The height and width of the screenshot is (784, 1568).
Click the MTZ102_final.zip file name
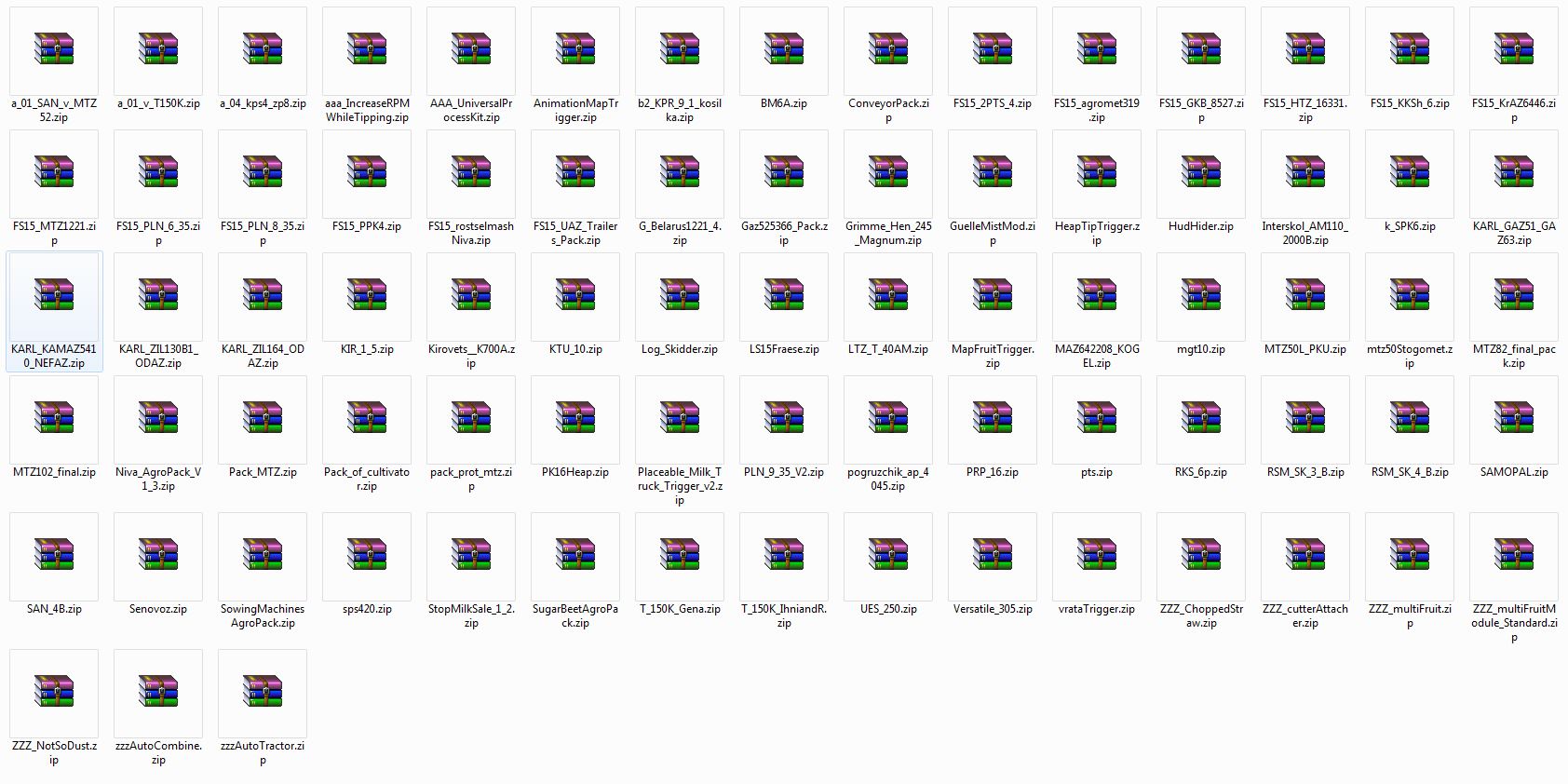tap(54, 472)
